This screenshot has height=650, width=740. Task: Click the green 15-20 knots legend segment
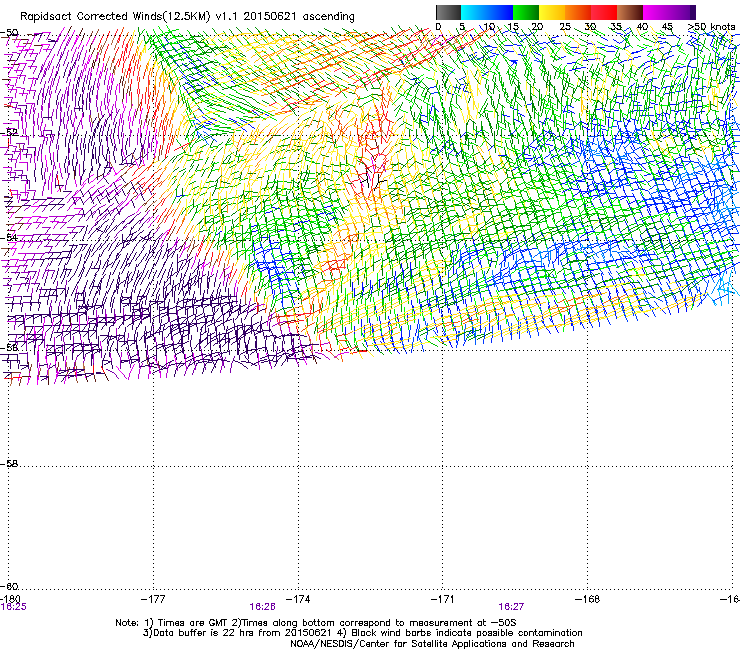(x=526, y=12)
